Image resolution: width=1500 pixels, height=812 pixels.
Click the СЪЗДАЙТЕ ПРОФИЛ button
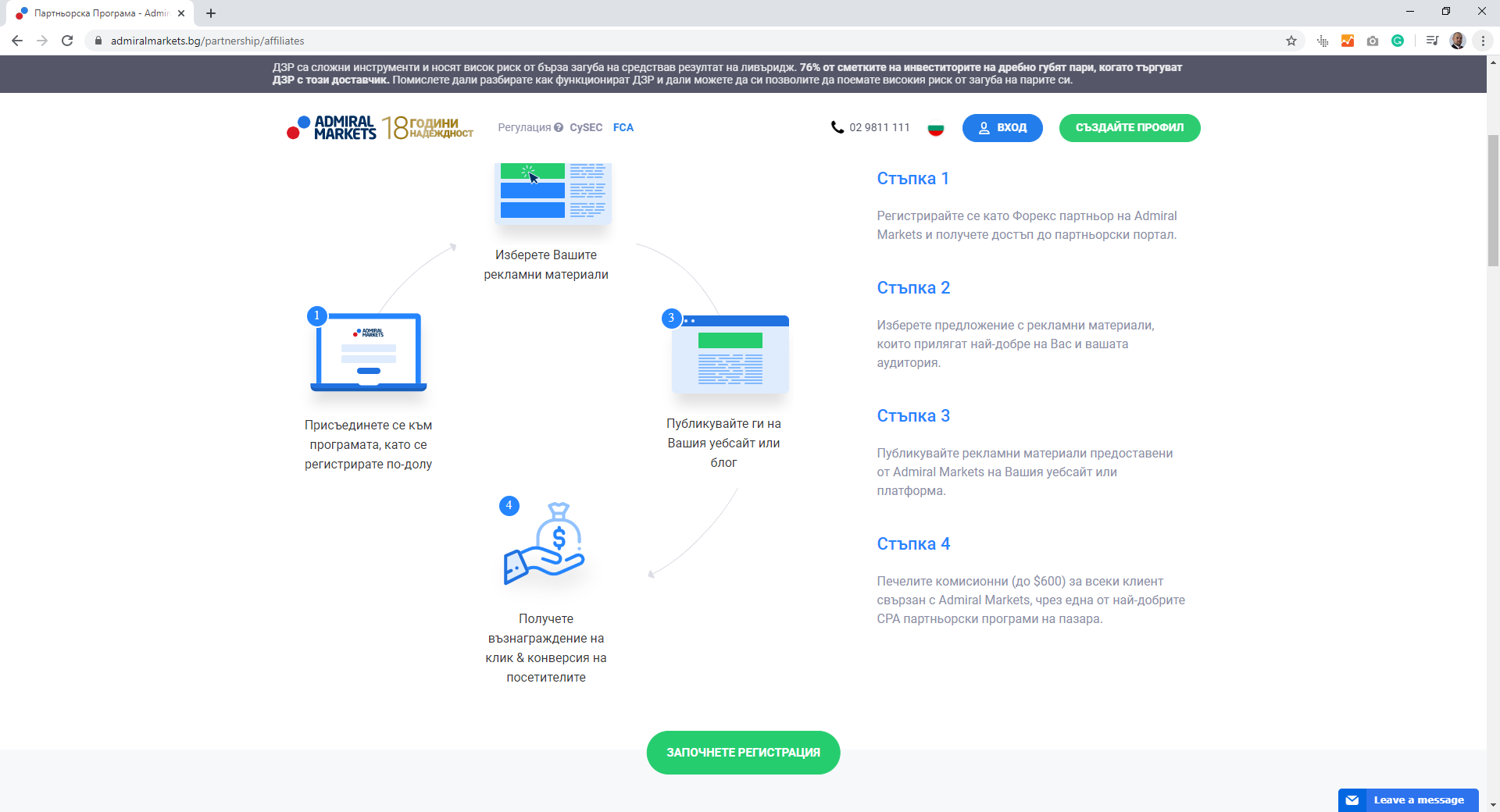pos(1130,128)
